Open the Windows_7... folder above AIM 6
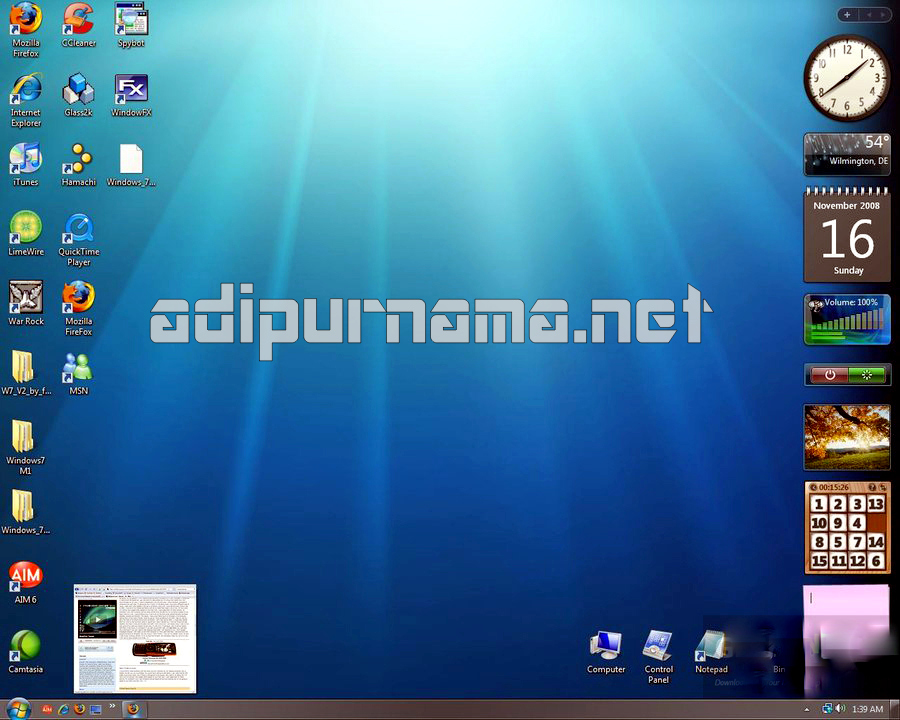 pos(25,512)
